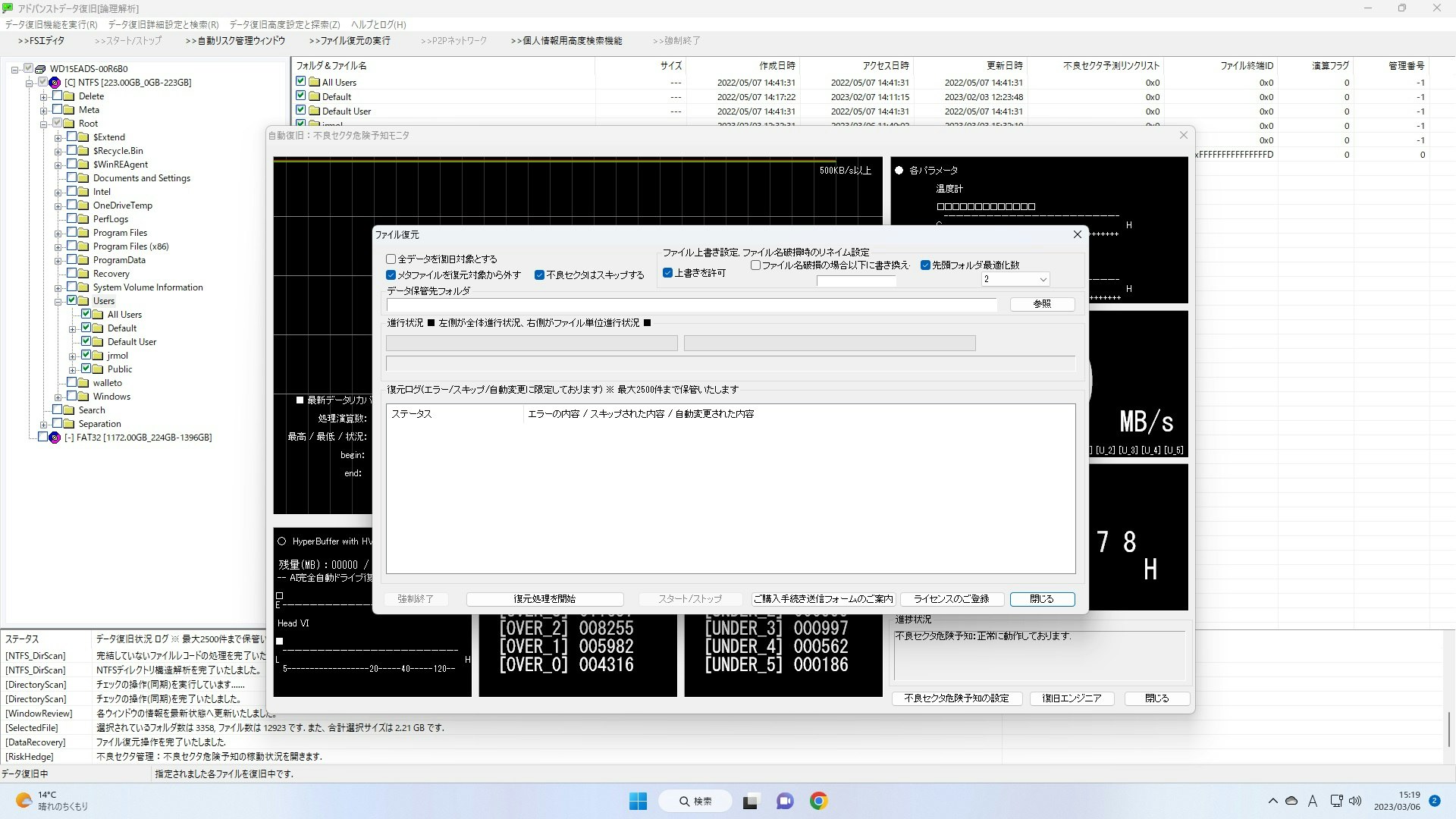The width and height of the screenshot is (1456, 819).
Task: Click the WD15EADS-00R6B0 drive icon
Action: pyautogui.click(x=41, y=69)
